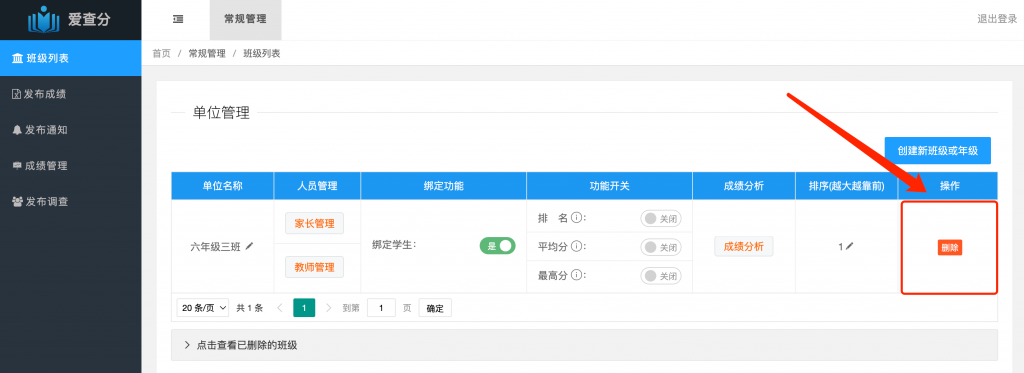This screenshot has height=373, width=1024.
Task: Click the 爱查分 logo icon
Action: click(44, 20)
